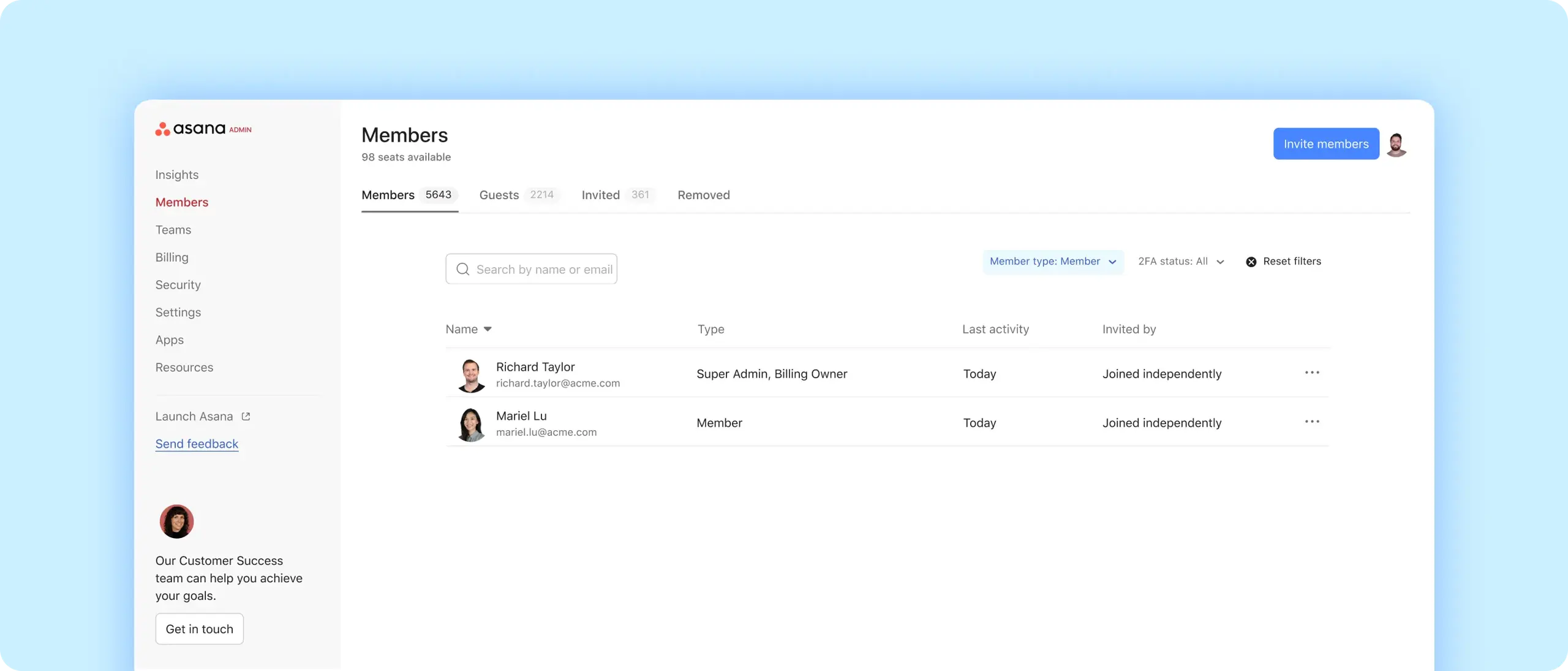This screenshot has width=1568, height=671.
Task: Click the 98 seats available text
Action: 406,157
